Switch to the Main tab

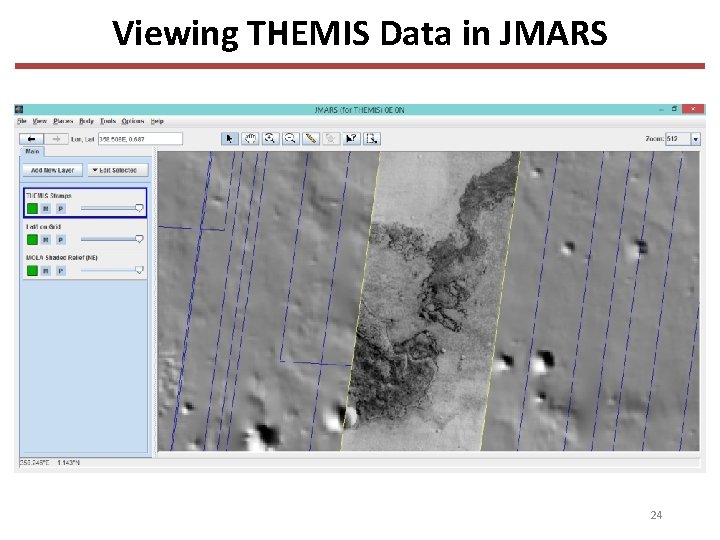coord(32,152)
